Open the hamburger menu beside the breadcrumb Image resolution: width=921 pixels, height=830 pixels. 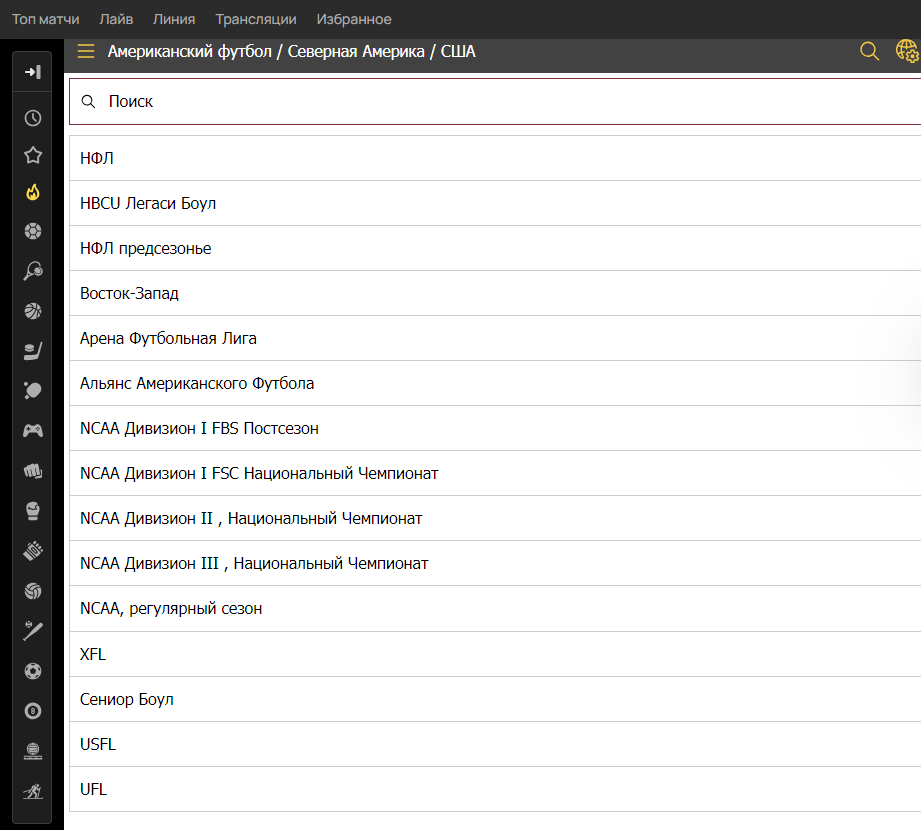pos(86,51)
